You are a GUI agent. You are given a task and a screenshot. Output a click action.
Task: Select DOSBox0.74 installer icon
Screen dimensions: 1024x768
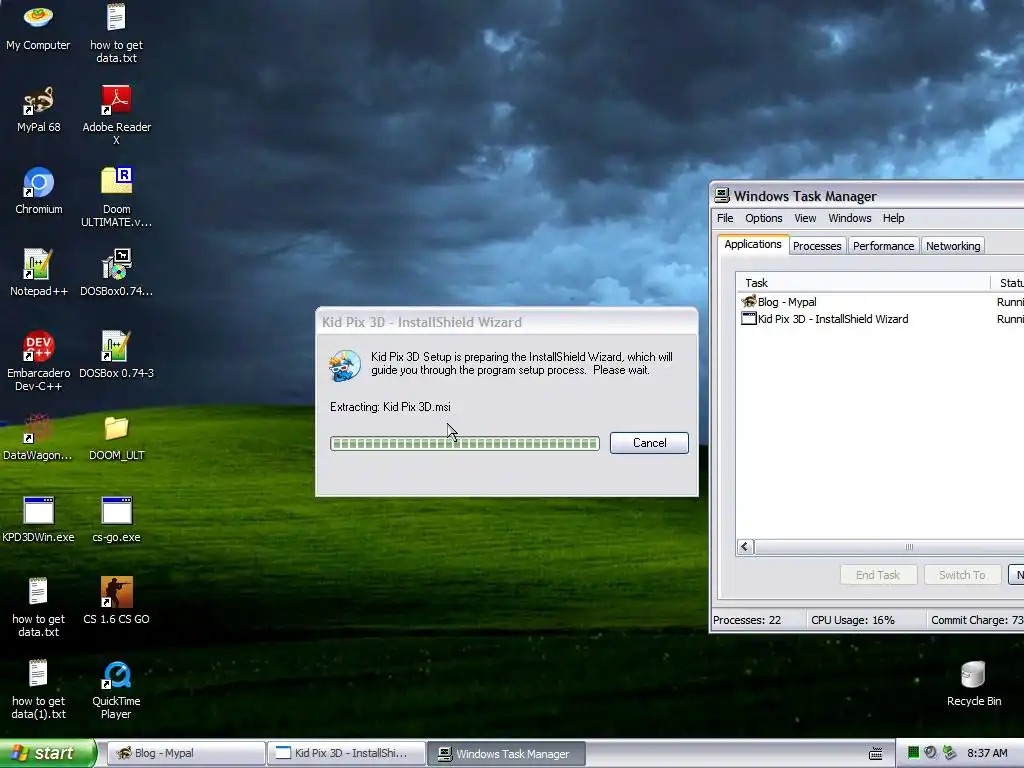click(116, 273)
